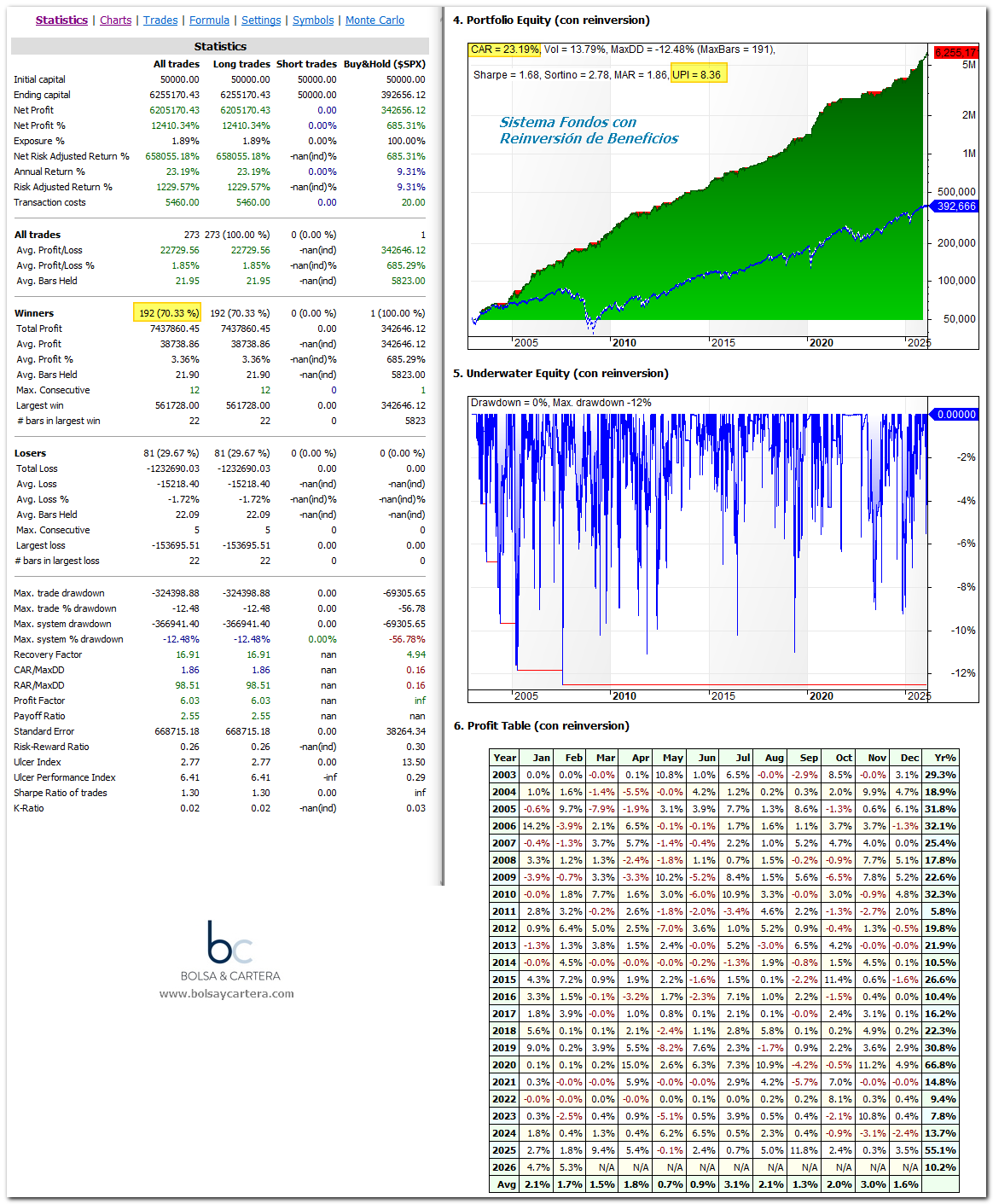The width and height of the screenshot is (993, 1204).
Task: View the Formula page link
Action: click(x=209, y=20)
